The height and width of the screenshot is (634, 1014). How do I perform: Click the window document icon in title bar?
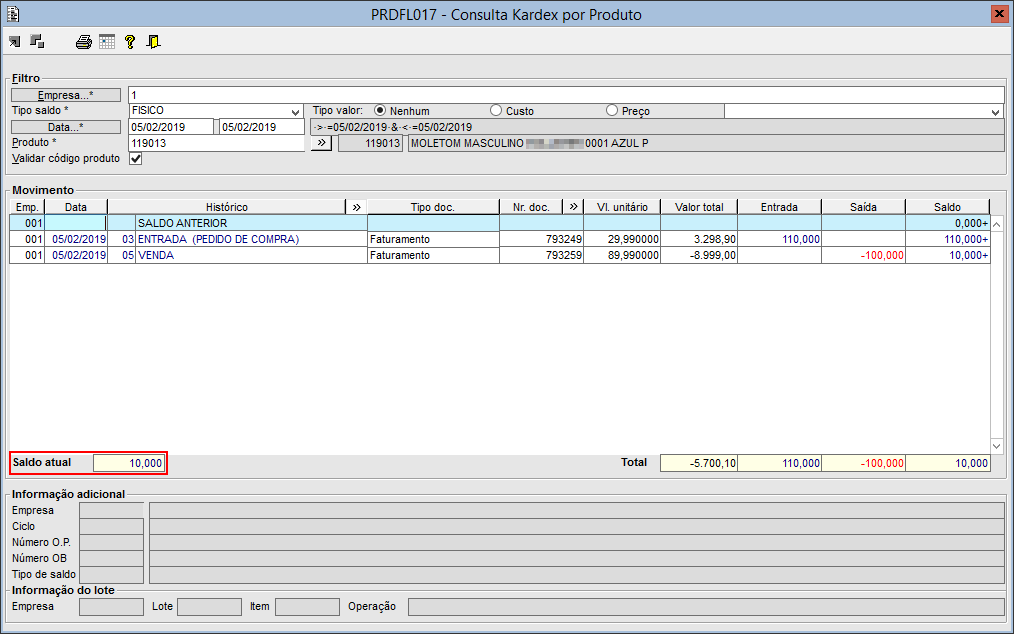click(x=13, y=14)
